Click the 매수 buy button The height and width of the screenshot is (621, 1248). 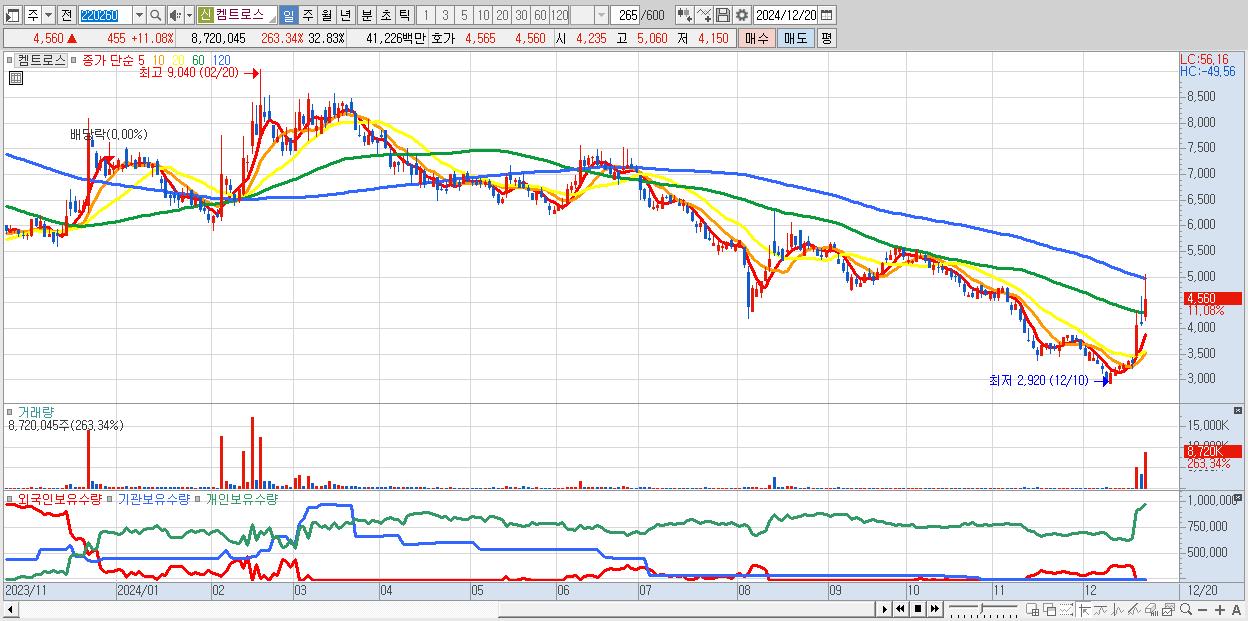(756, 38)
